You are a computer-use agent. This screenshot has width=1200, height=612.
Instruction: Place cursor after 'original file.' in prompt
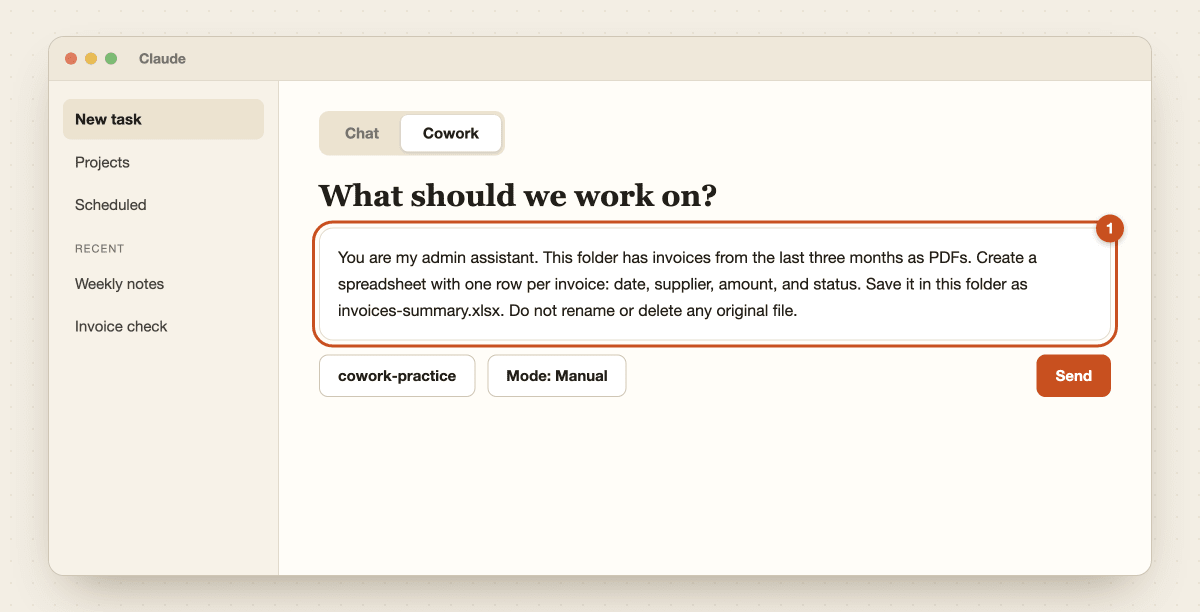[x=799, y=310]
